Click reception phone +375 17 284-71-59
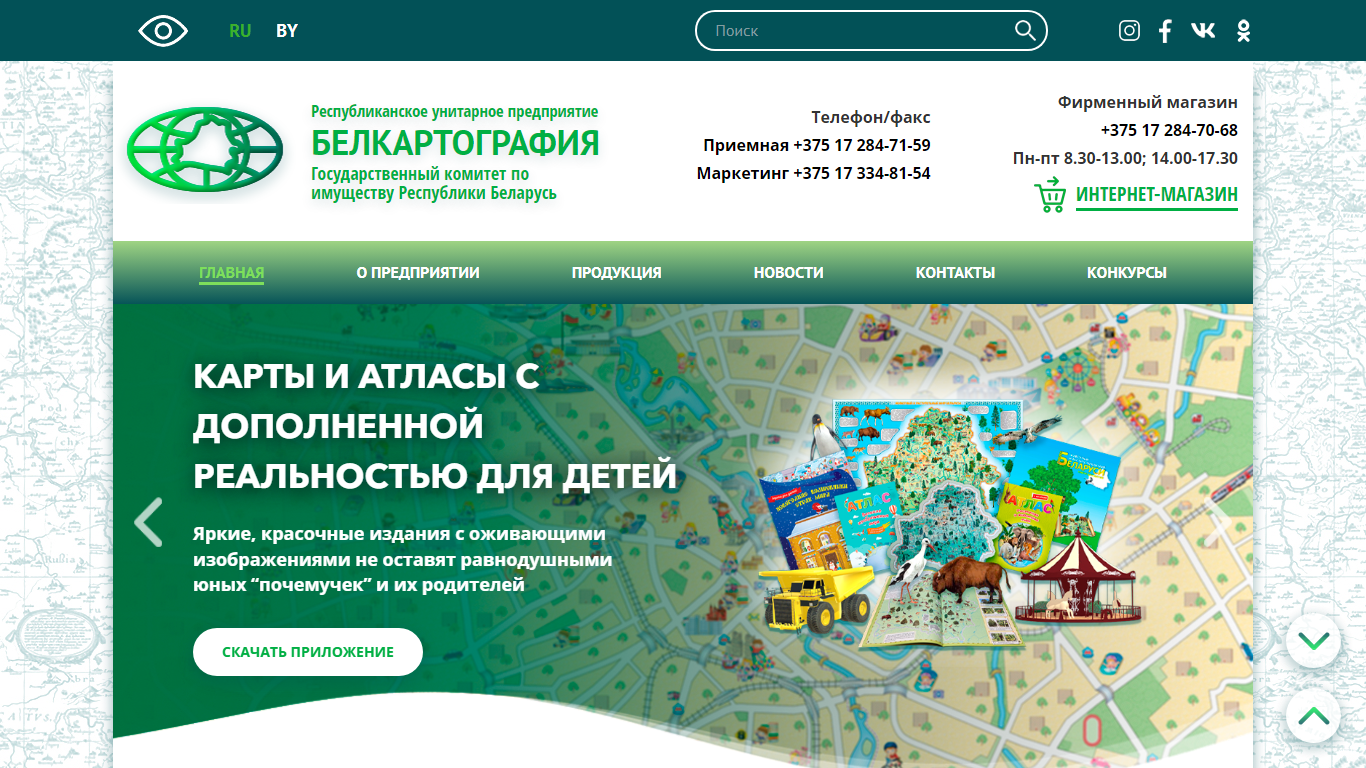This screenshot has width=1366, height=768. coord(862,145)
